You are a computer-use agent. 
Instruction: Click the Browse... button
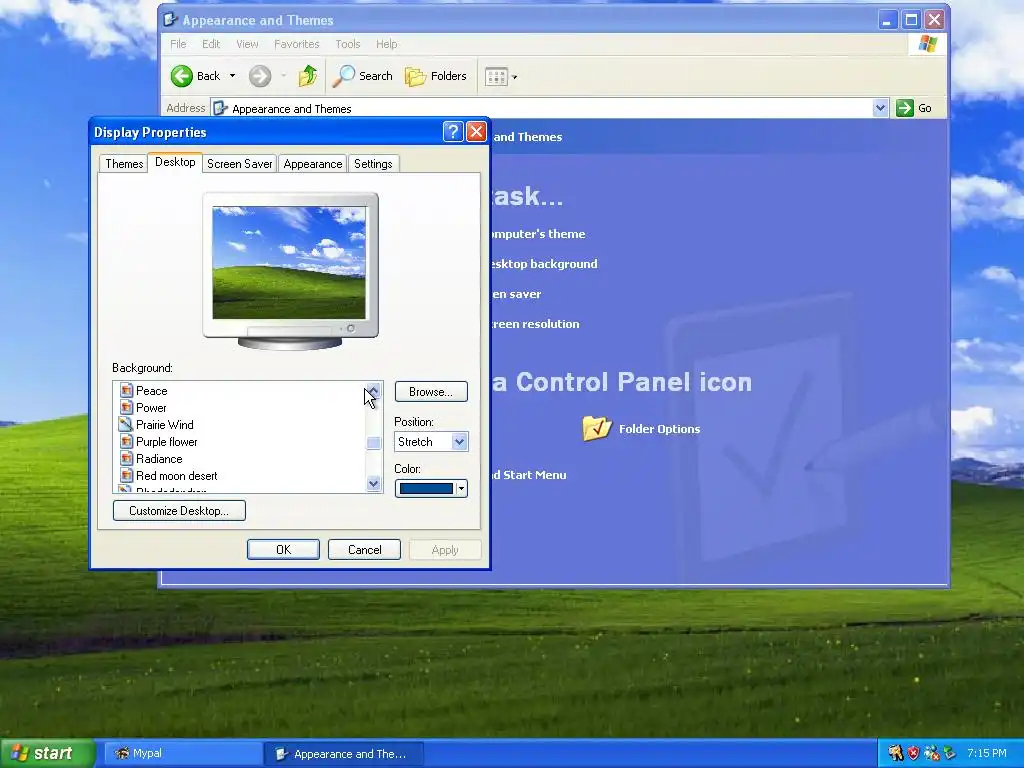[431, 392]
